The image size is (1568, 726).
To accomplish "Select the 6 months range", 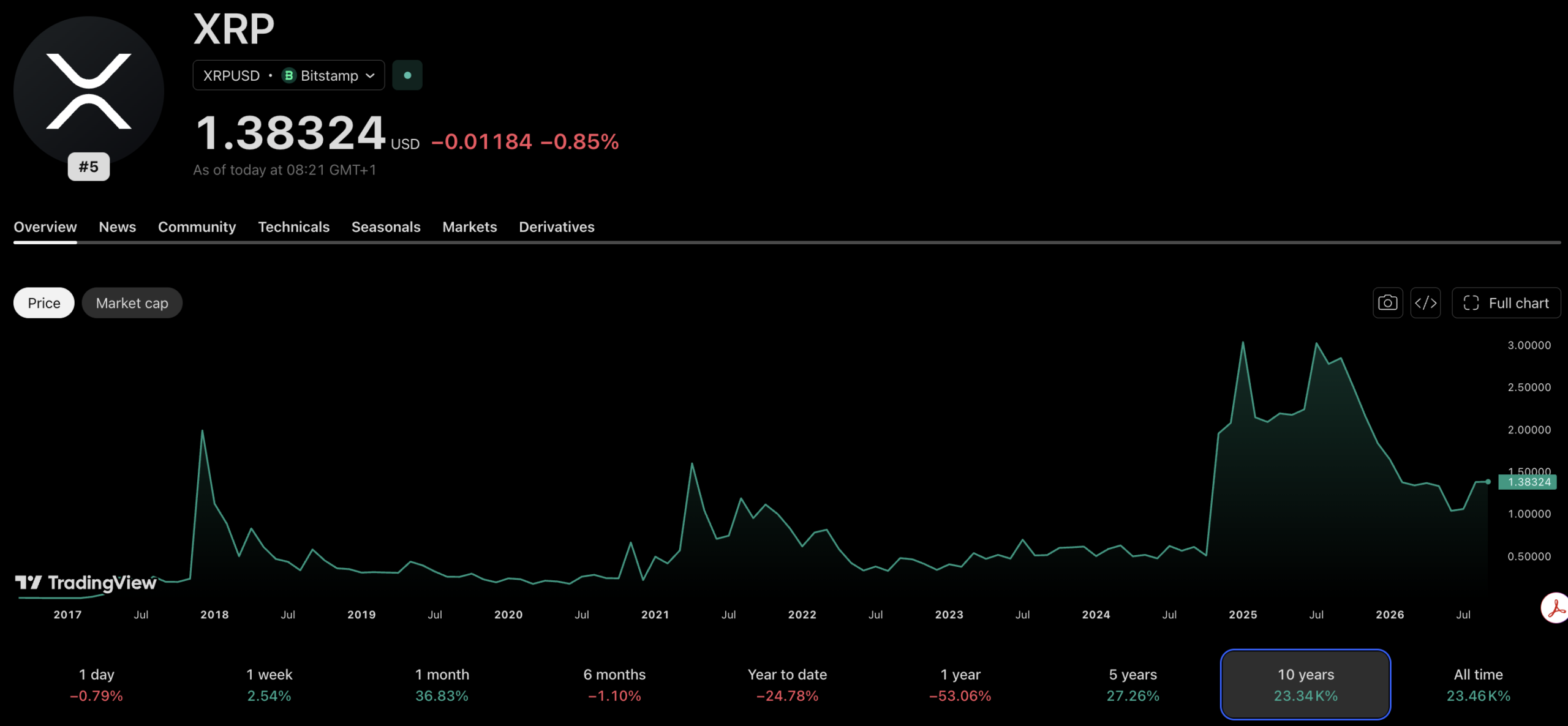I will coord(614,684).
